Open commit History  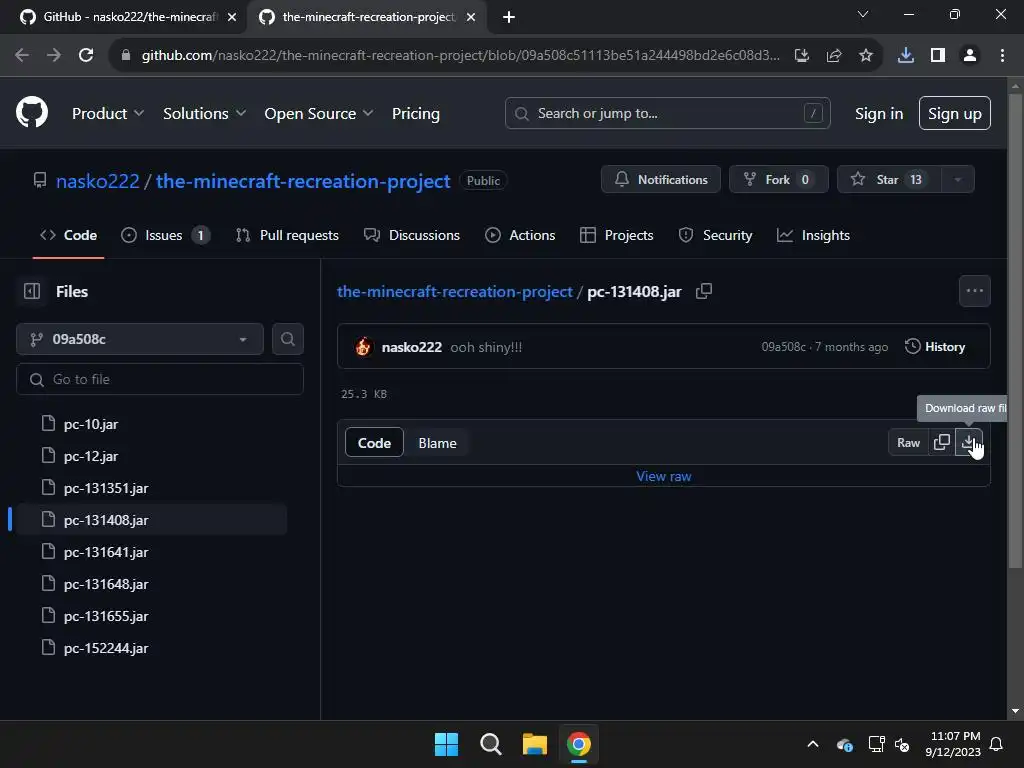(x=935, y=347)
